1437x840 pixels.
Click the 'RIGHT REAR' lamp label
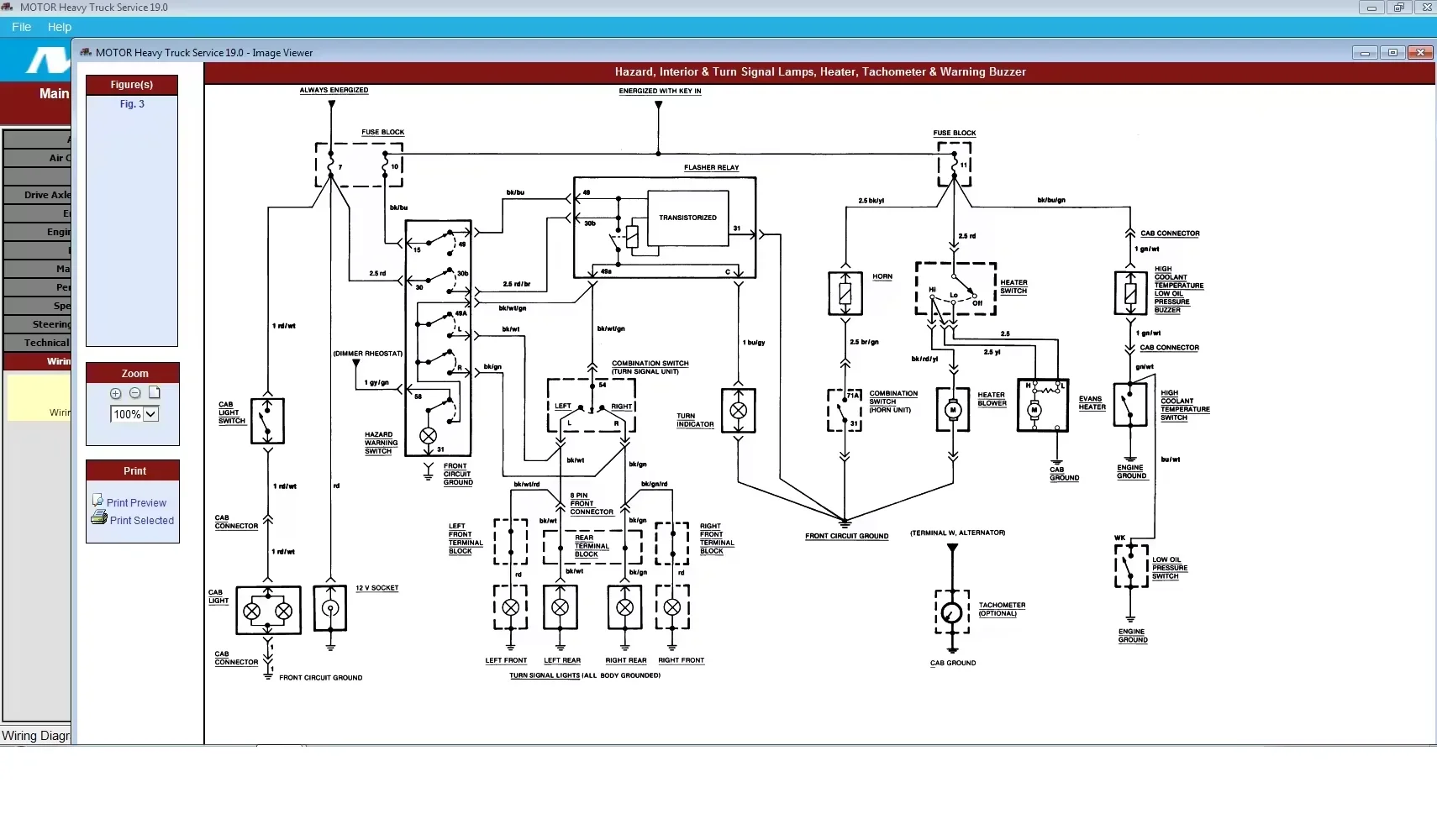[x=626, y=660]
